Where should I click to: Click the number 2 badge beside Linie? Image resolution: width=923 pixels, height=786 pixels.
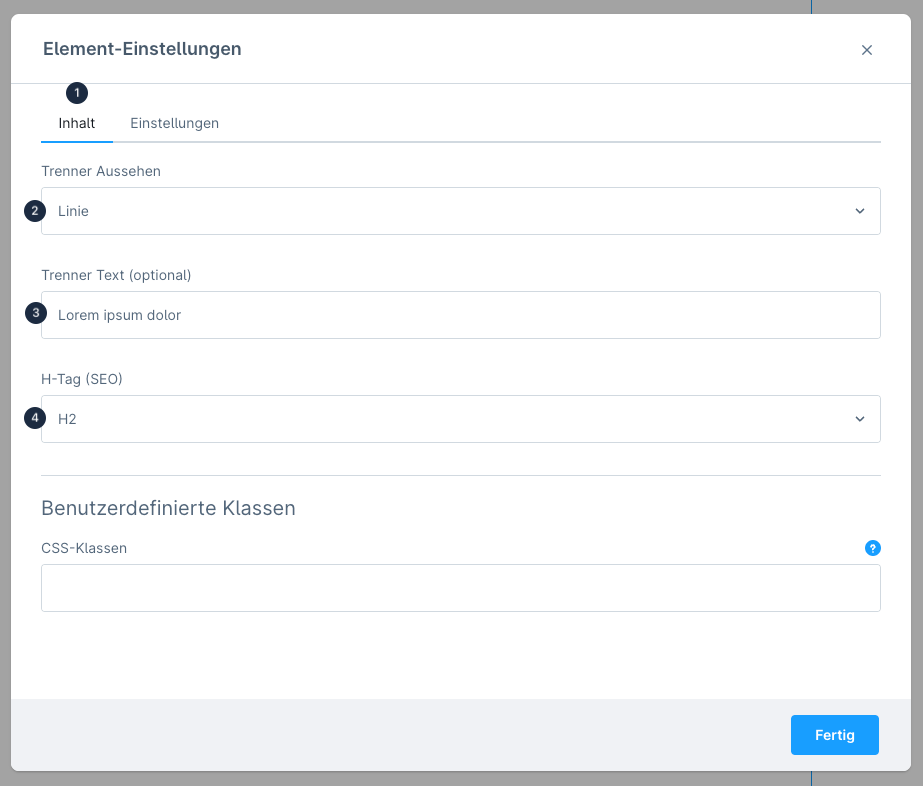[x=35, y=211]
